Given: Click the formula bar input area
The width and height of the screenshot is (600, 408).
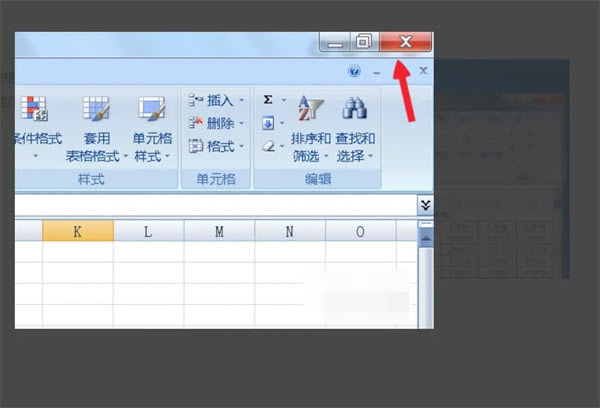Looking at the screenshot, I should (x=216, y=206).
